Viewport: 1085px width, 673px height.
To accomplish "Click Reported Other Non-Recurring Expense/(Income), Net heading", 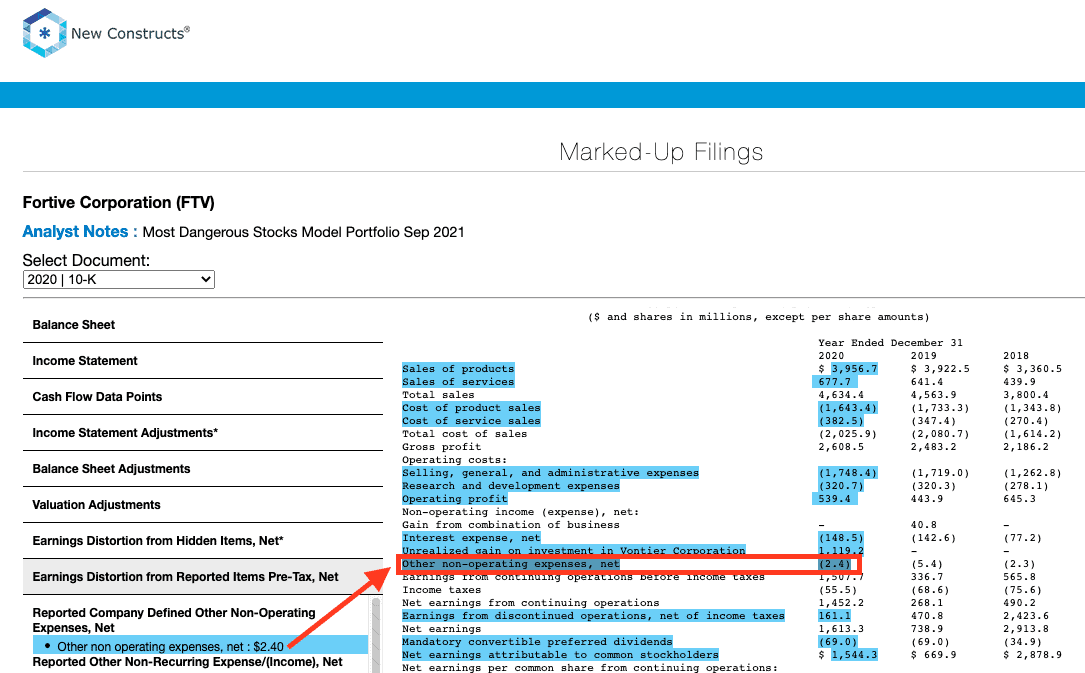I will (188, 662).
